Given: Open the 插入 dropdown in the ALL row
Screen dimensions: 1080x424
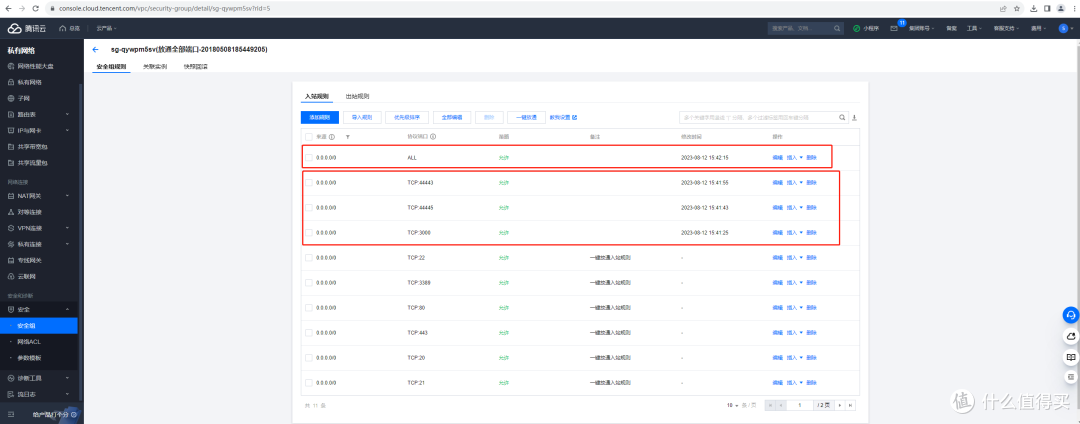Looking at the screenshot, I should click(795, 158).
